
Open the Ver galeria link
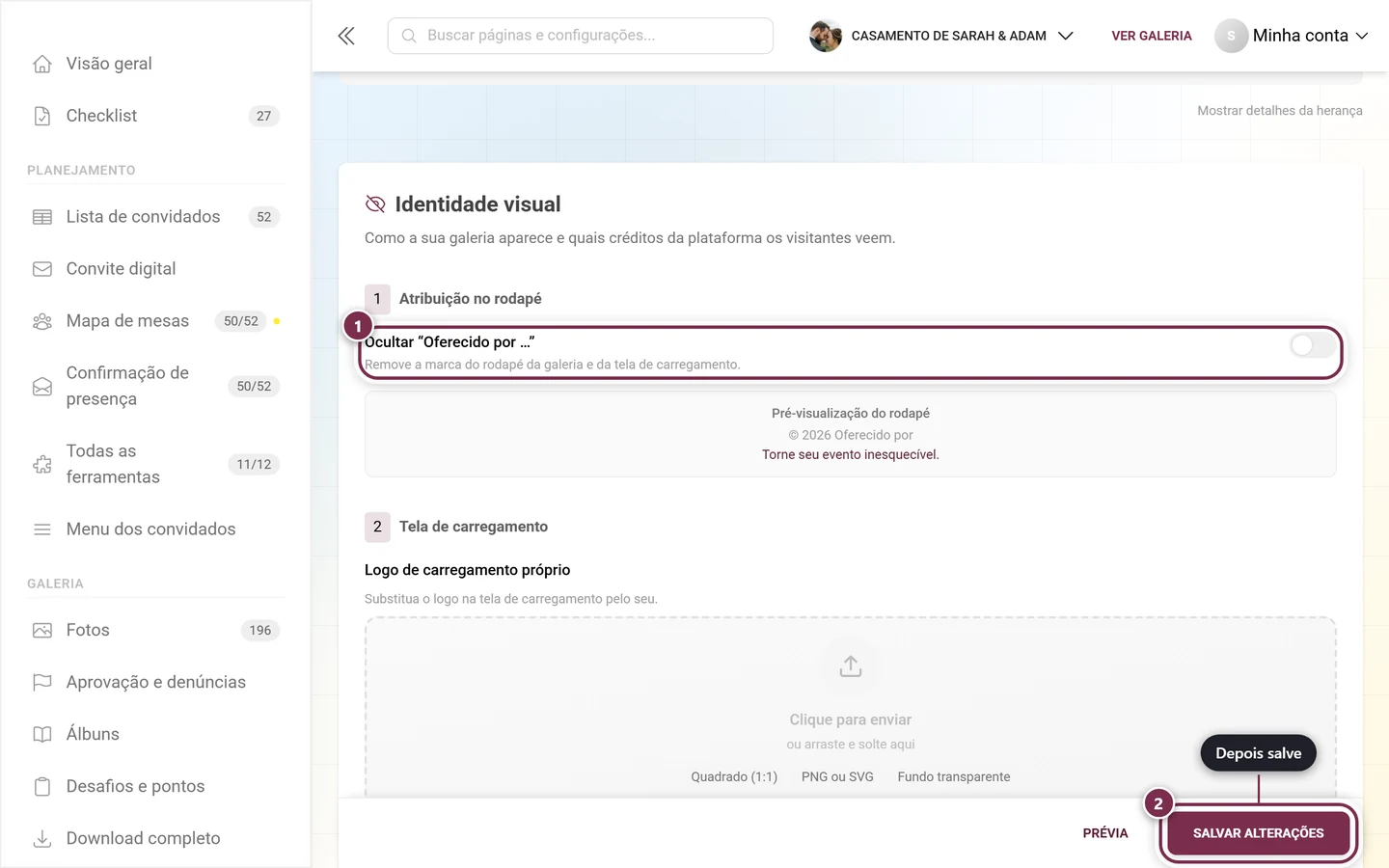[x=1152, y=36]
